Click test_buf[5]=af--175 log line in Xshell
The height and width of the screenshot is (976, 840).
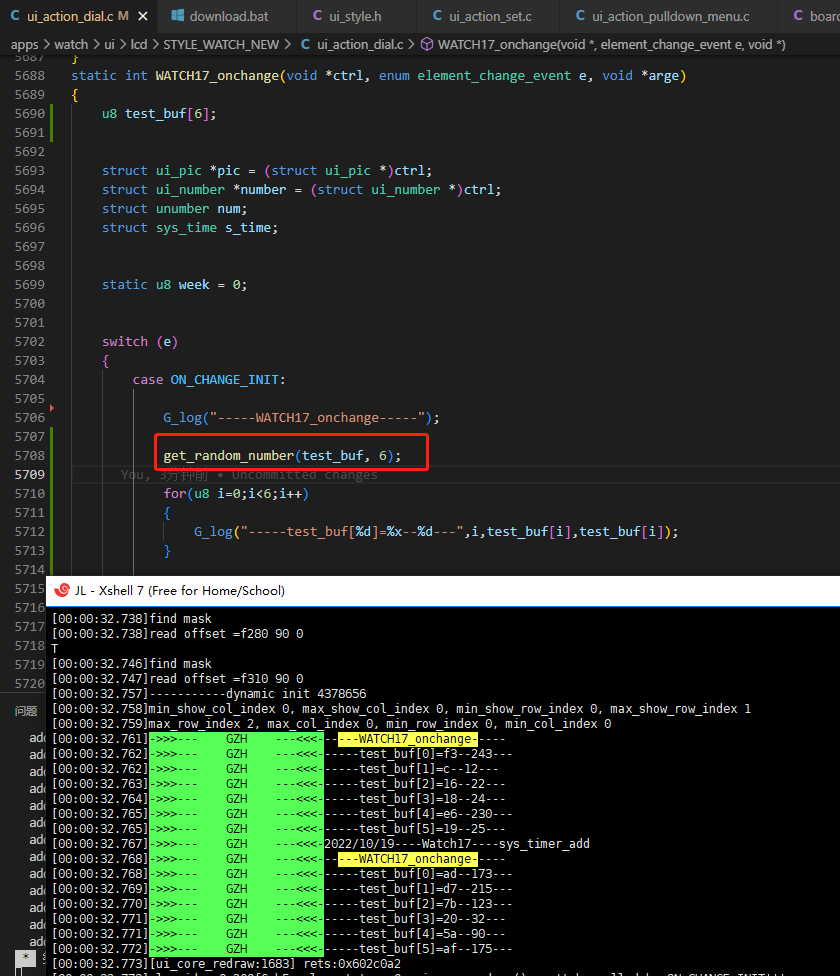coord(282,949)
